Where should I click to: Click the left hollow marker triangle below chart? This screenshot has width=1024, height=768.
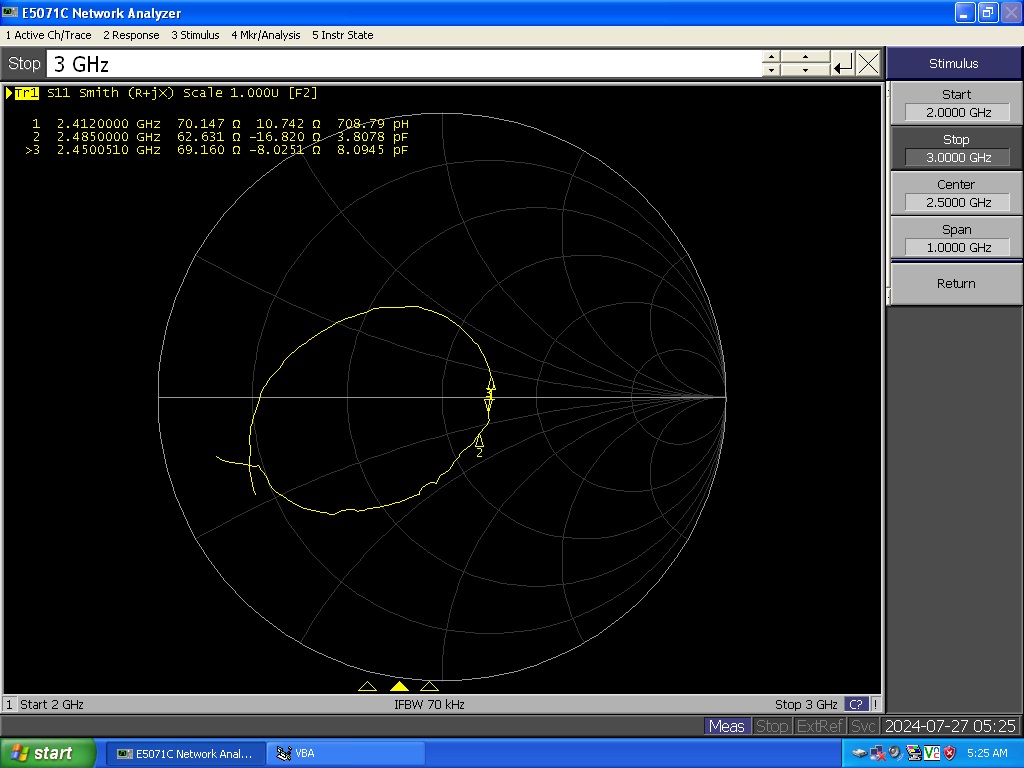(367, 686)
